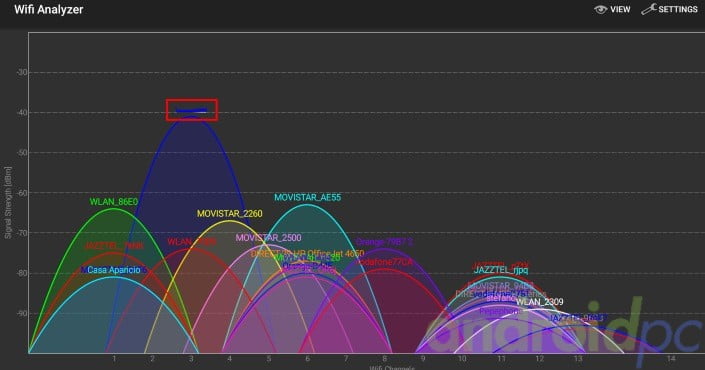Viewport: 705px width, 370px height.
Task: Click the -80 signal strength axis value
Action: click(22, 273)
